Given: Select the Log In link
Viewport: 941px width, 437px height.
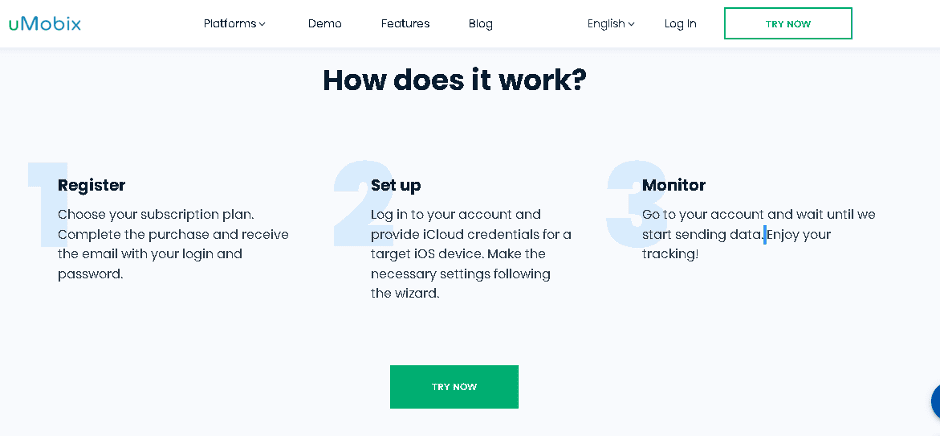Looking at the screenshot, I should (680, 24).
